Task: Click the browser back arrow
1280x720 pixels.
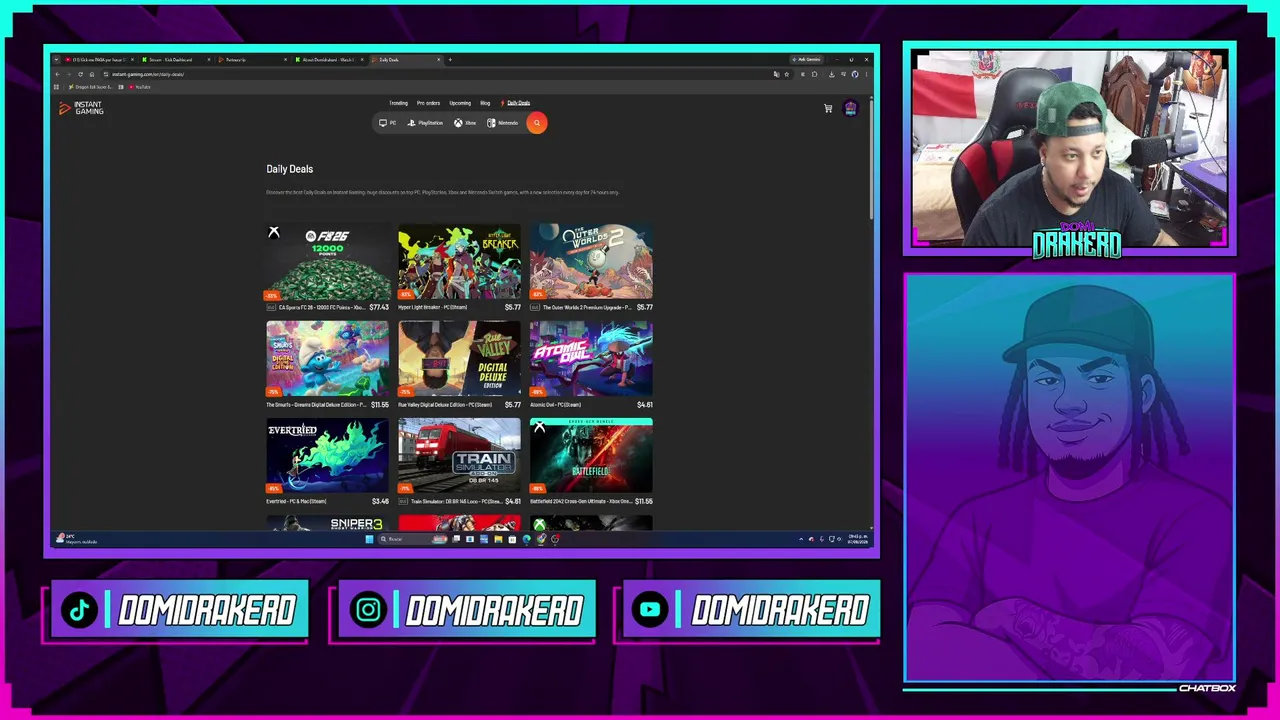Action: pyautogui.click(x=58, y=74)
